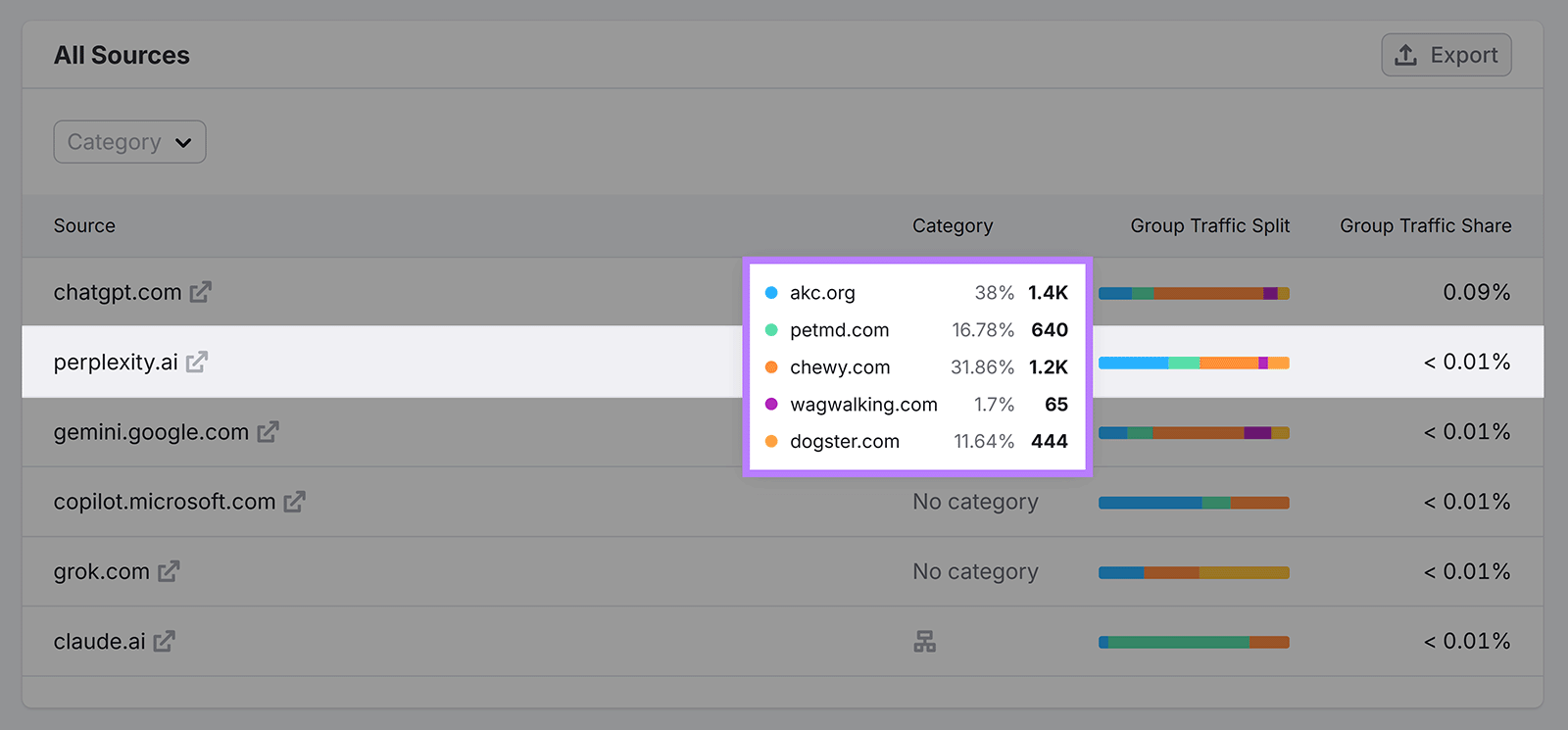Click the external link icon next to claude.ai
The width and height of the screenshot is (1568, 730).
coord(165,642)
